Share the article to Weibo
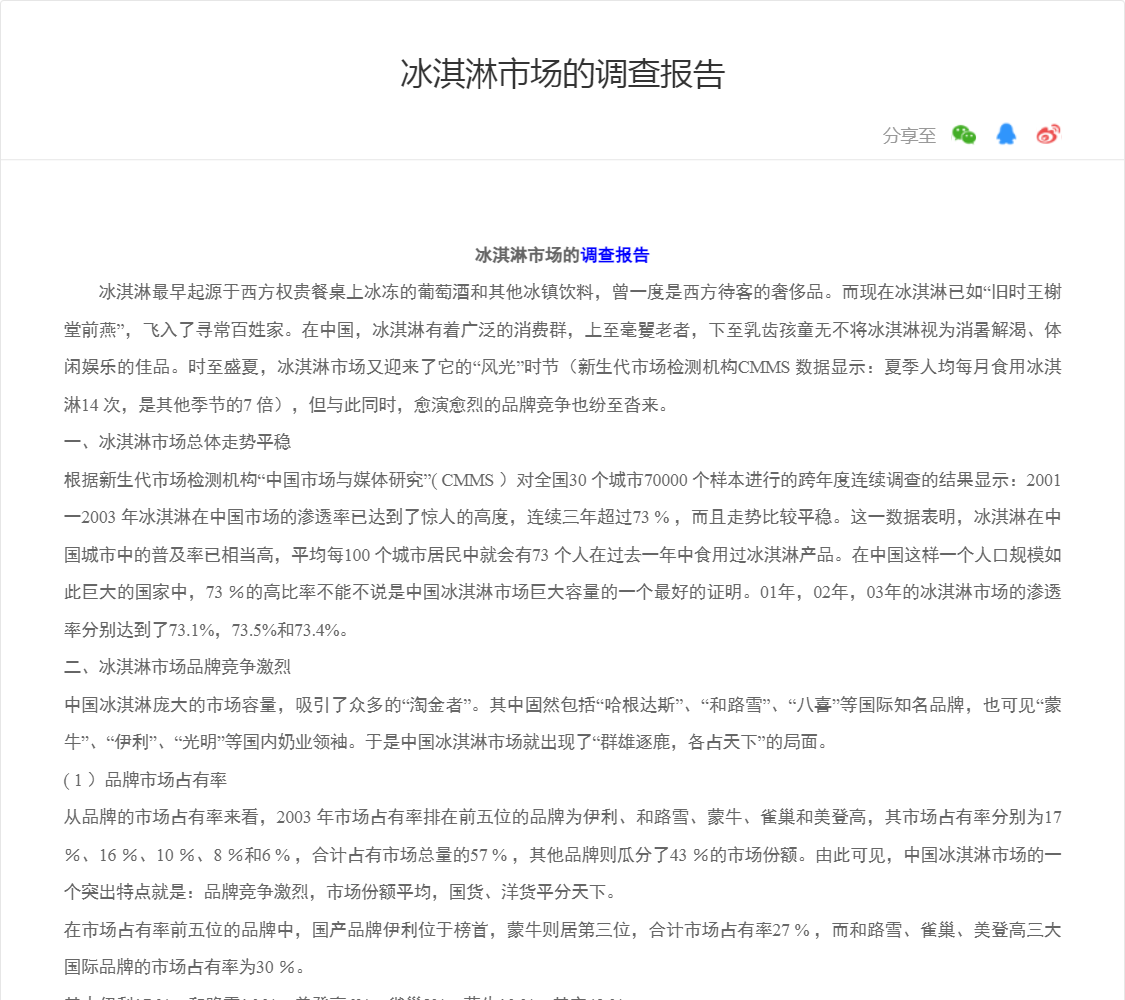The height and width of the screenshot is (1000, 1125). coord(1048,134)
